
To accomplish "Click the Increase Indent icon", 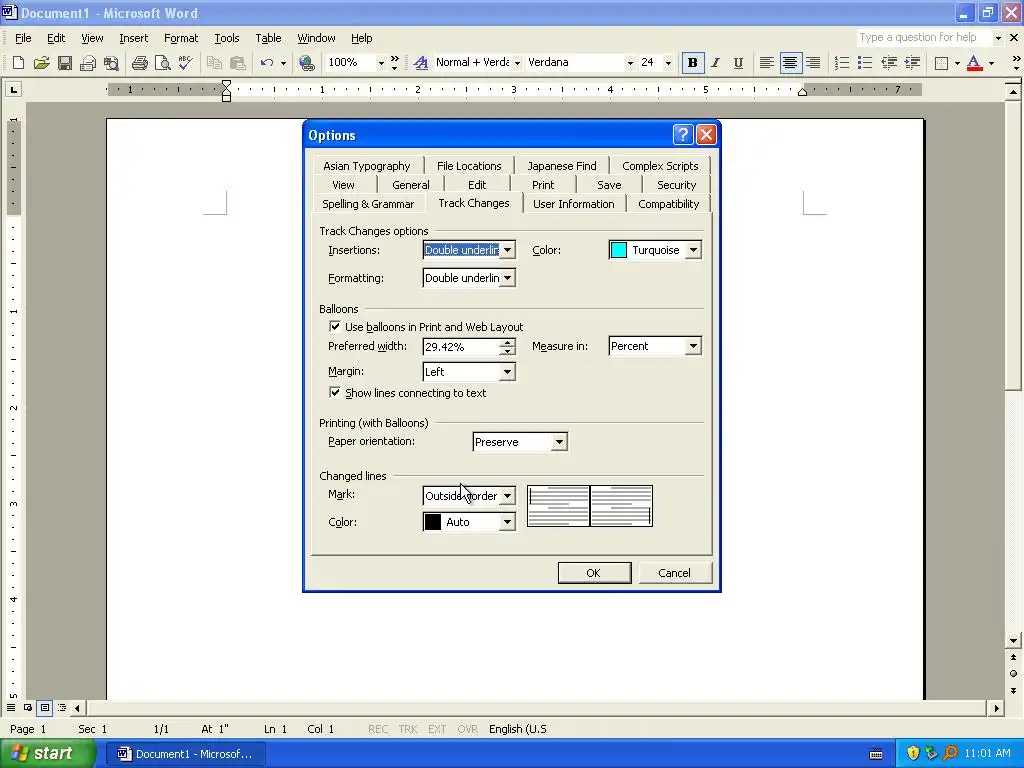I will (x=912, y=63).
